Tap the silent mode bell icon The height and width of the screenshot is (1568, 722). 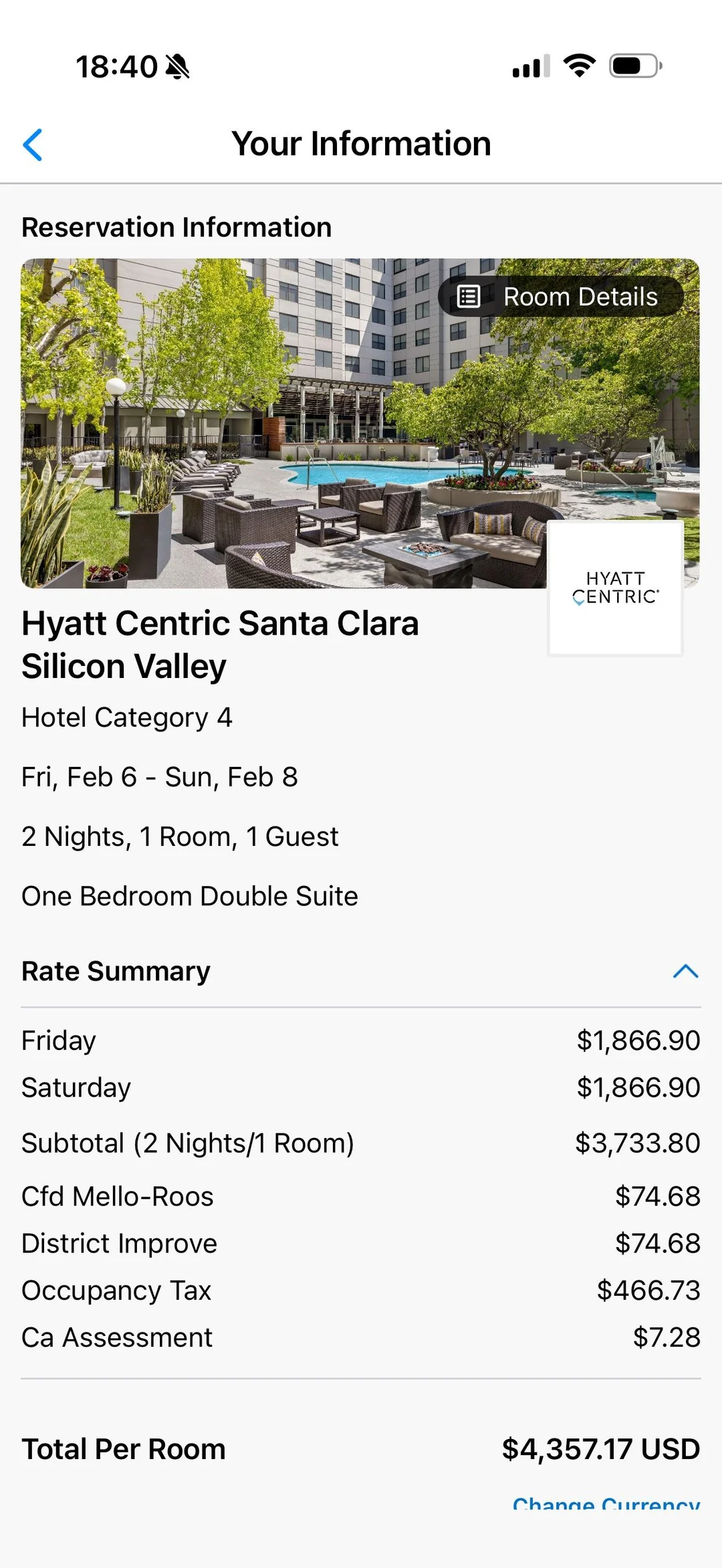point(178,67)
